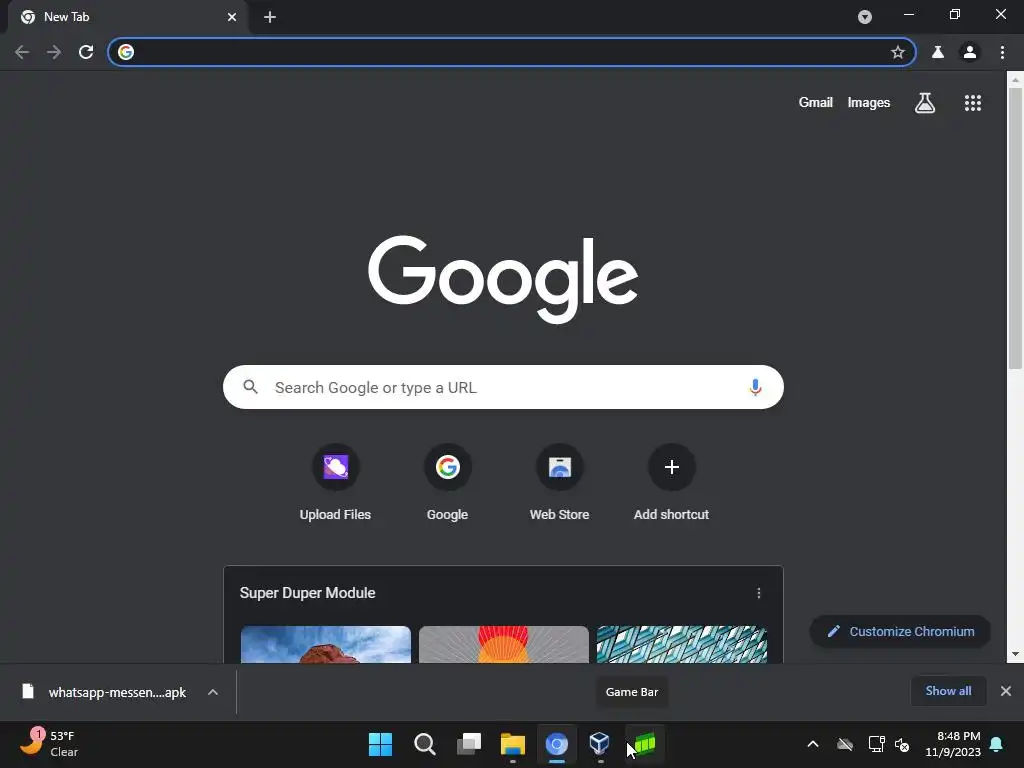
Task: Click Add shortcut plus tile
Action: point(671,483)
